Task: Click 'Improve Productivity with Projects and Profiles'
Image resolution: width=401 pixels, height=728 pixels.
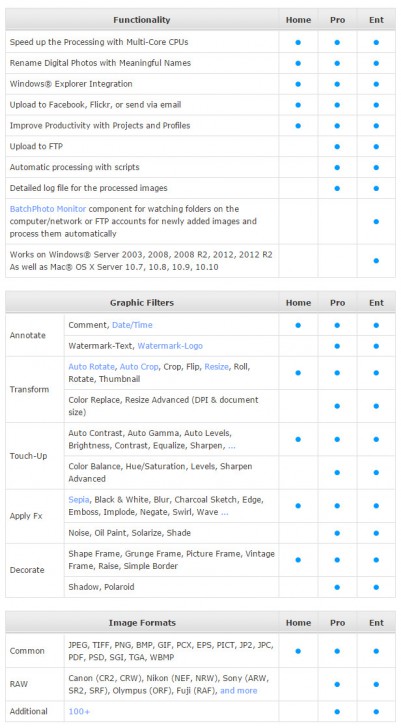Action: pos(100,126)
